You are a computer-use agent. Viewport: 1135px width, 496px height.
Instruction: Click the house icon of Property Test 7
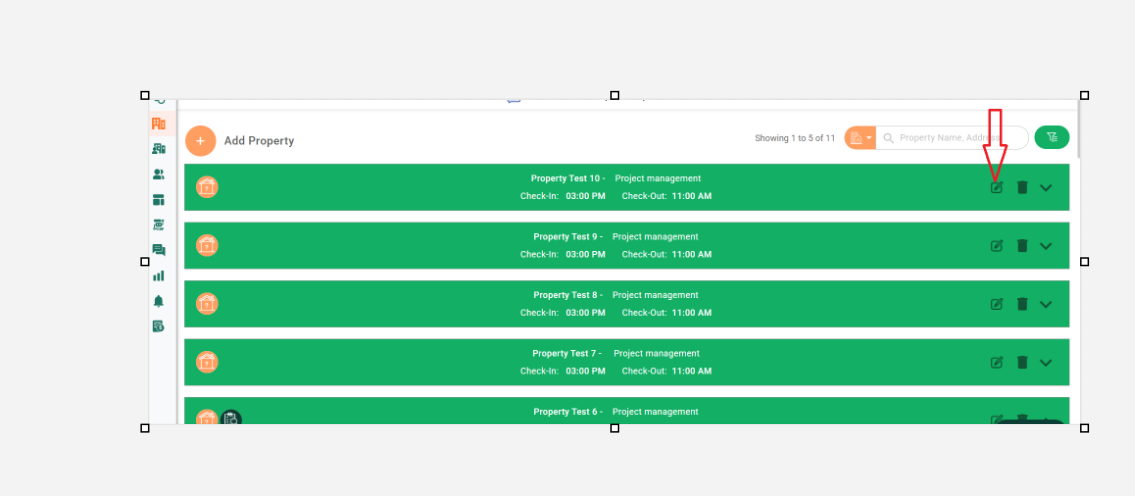[207, 362]
